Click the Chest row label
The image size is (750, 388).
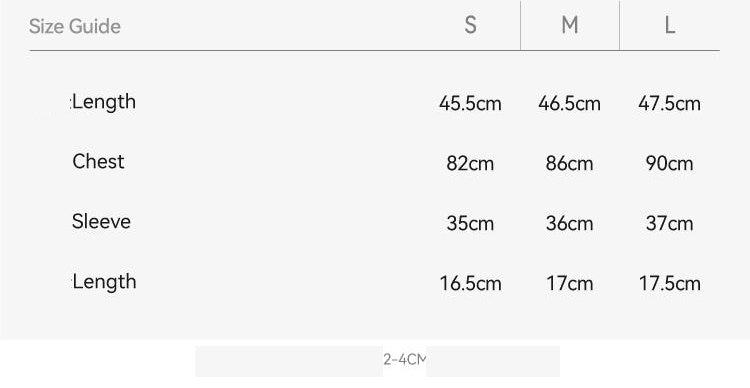pos(98,162)
